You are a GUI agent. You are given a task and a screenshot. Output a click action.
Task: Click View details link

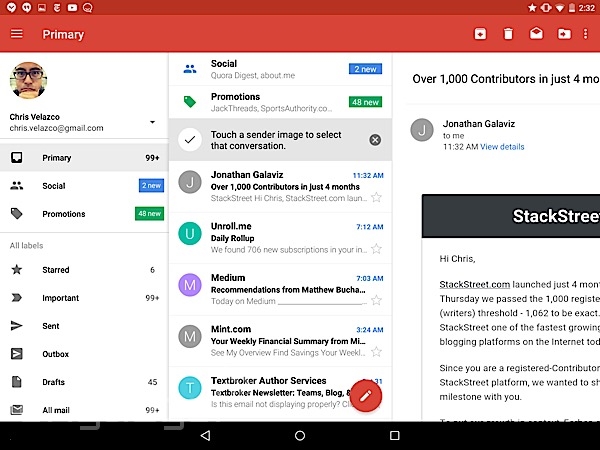tap(502, 147)
